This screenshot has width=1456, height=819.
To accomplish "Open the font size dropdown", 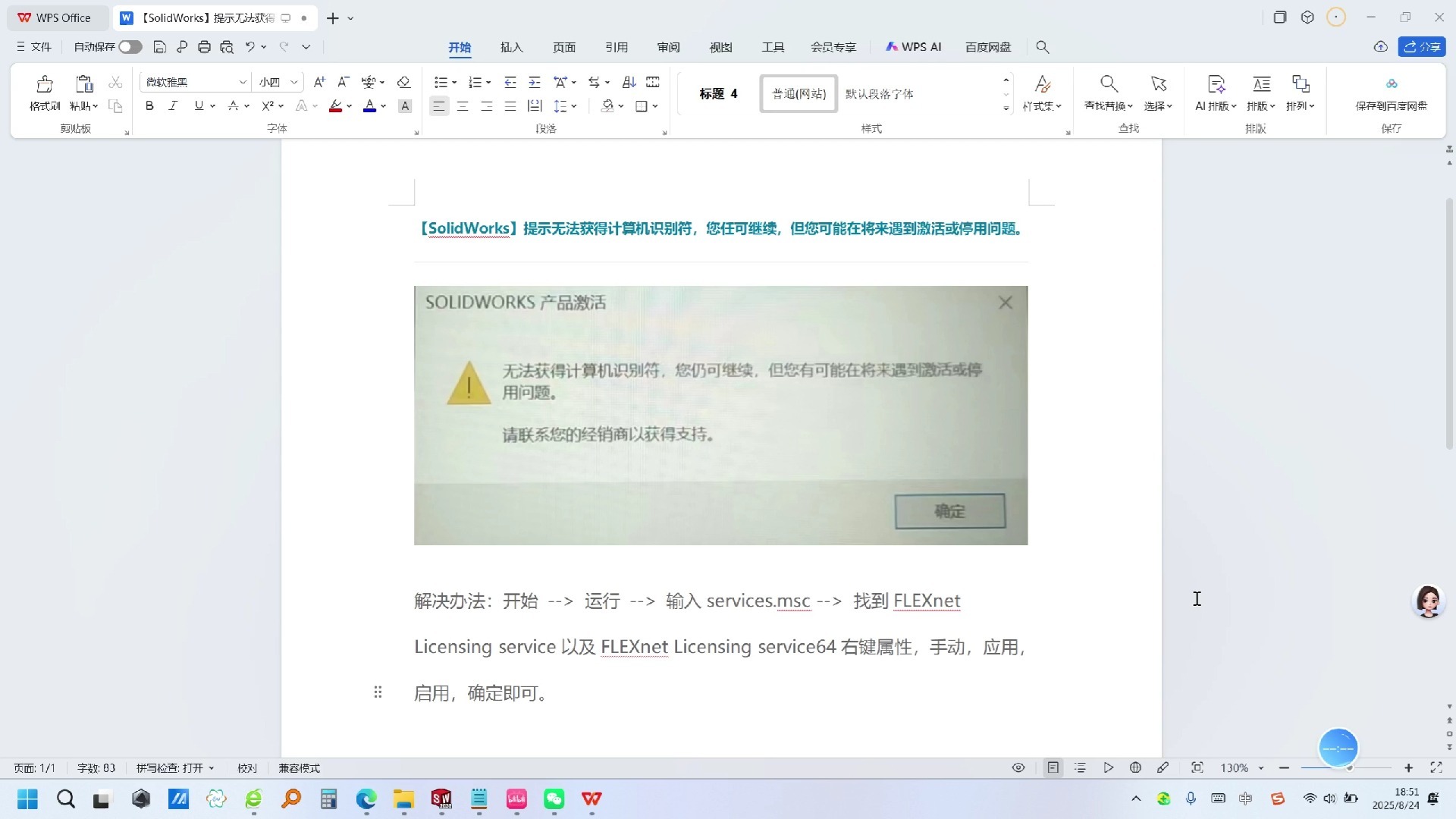I will point(294,82).
